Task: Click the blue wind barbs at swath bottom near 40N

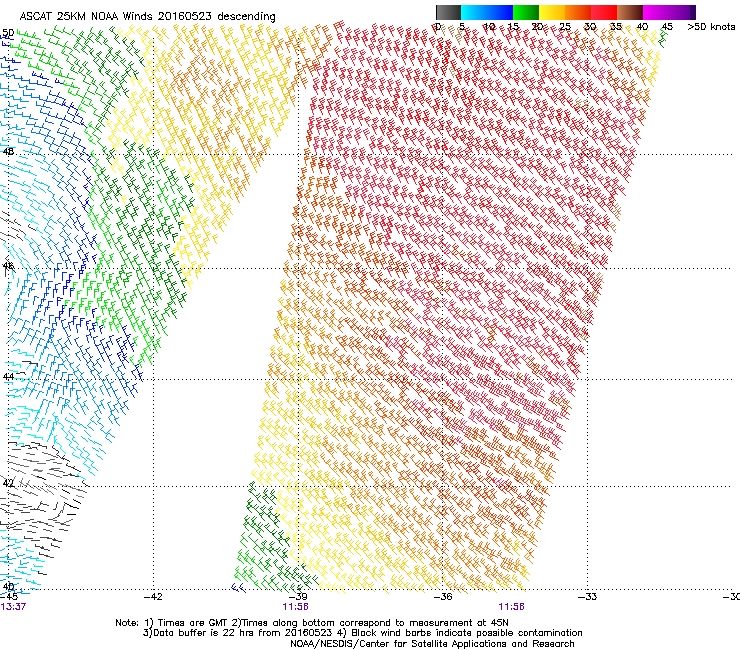Action: 238,587
